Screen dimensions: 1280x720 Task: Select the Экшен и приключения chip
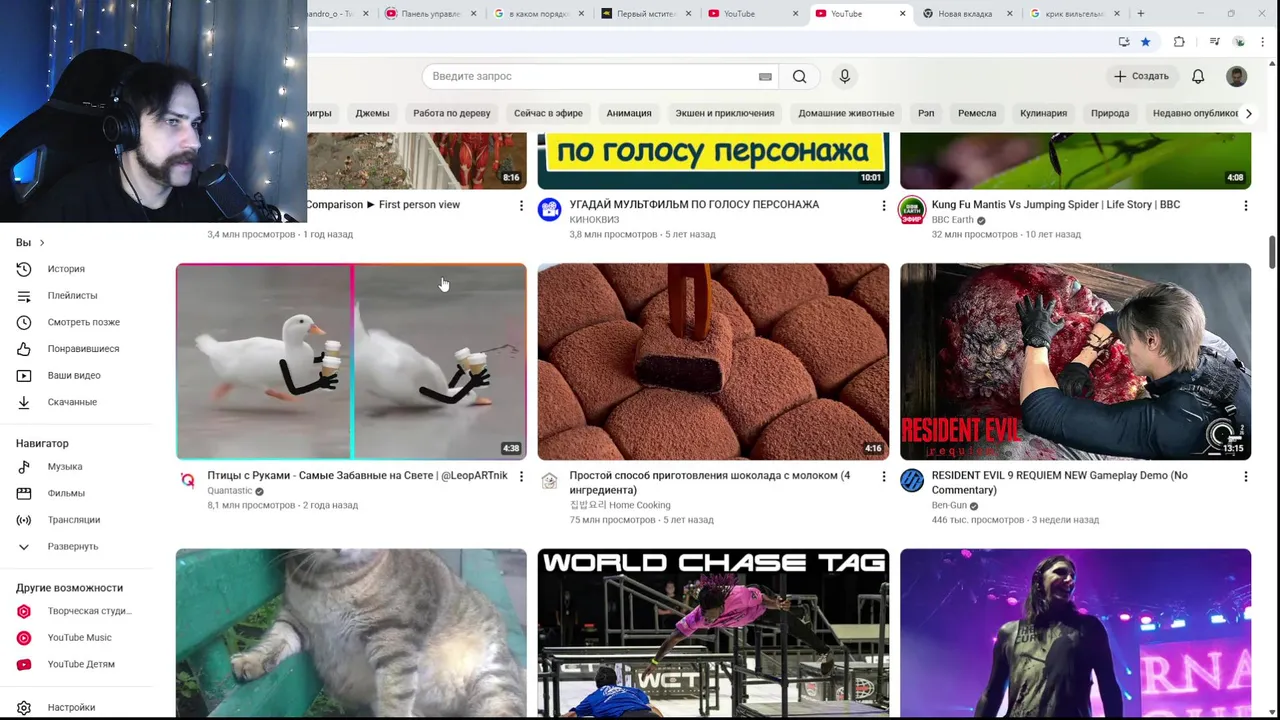point(725,113)
